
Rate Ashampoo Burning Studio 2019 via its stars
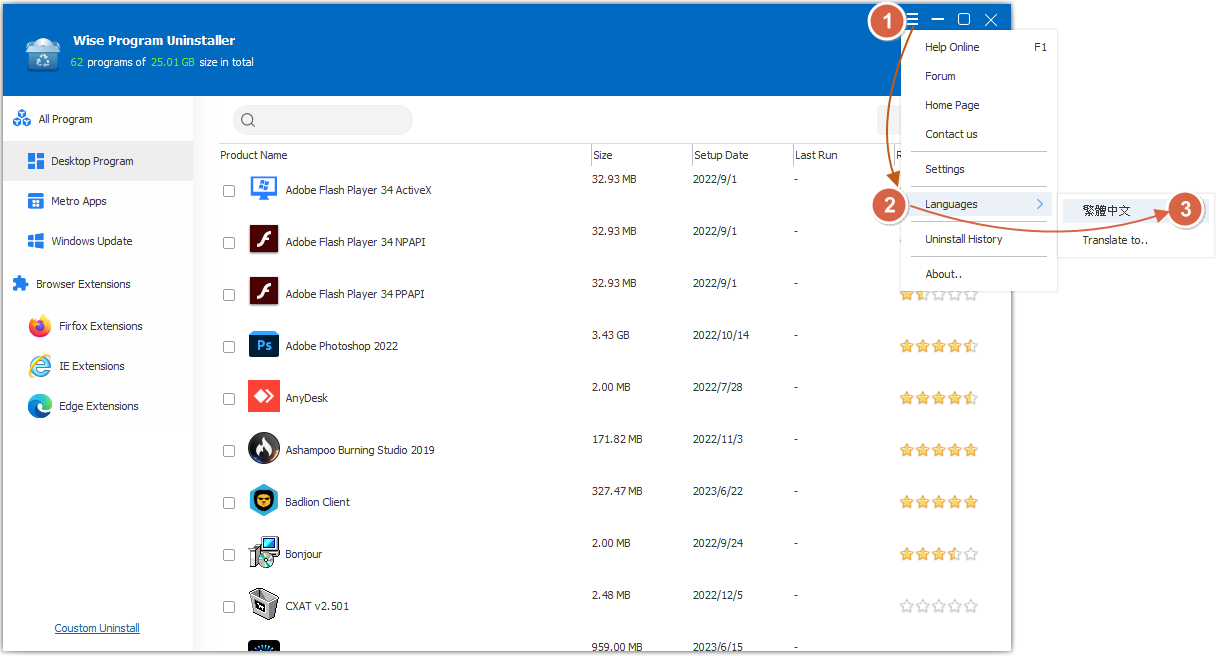click(938, 450)
